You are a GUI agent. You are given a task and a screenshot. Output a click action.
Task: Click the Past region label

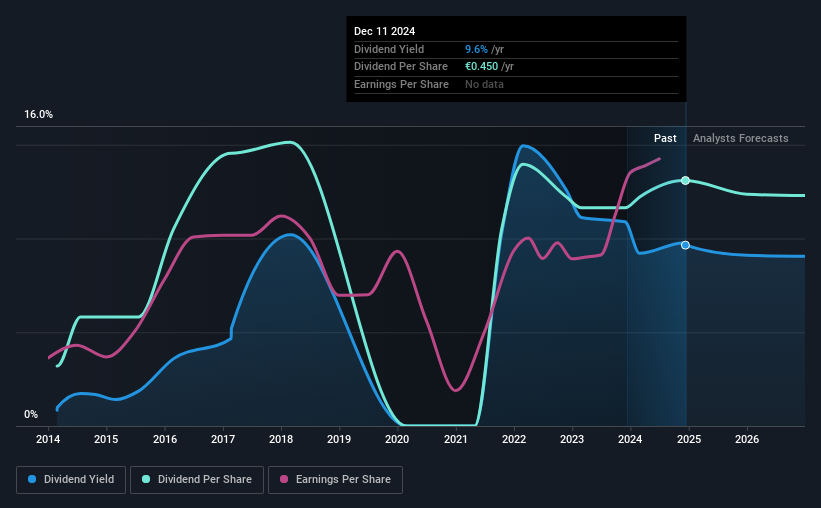tap(665, 138)
